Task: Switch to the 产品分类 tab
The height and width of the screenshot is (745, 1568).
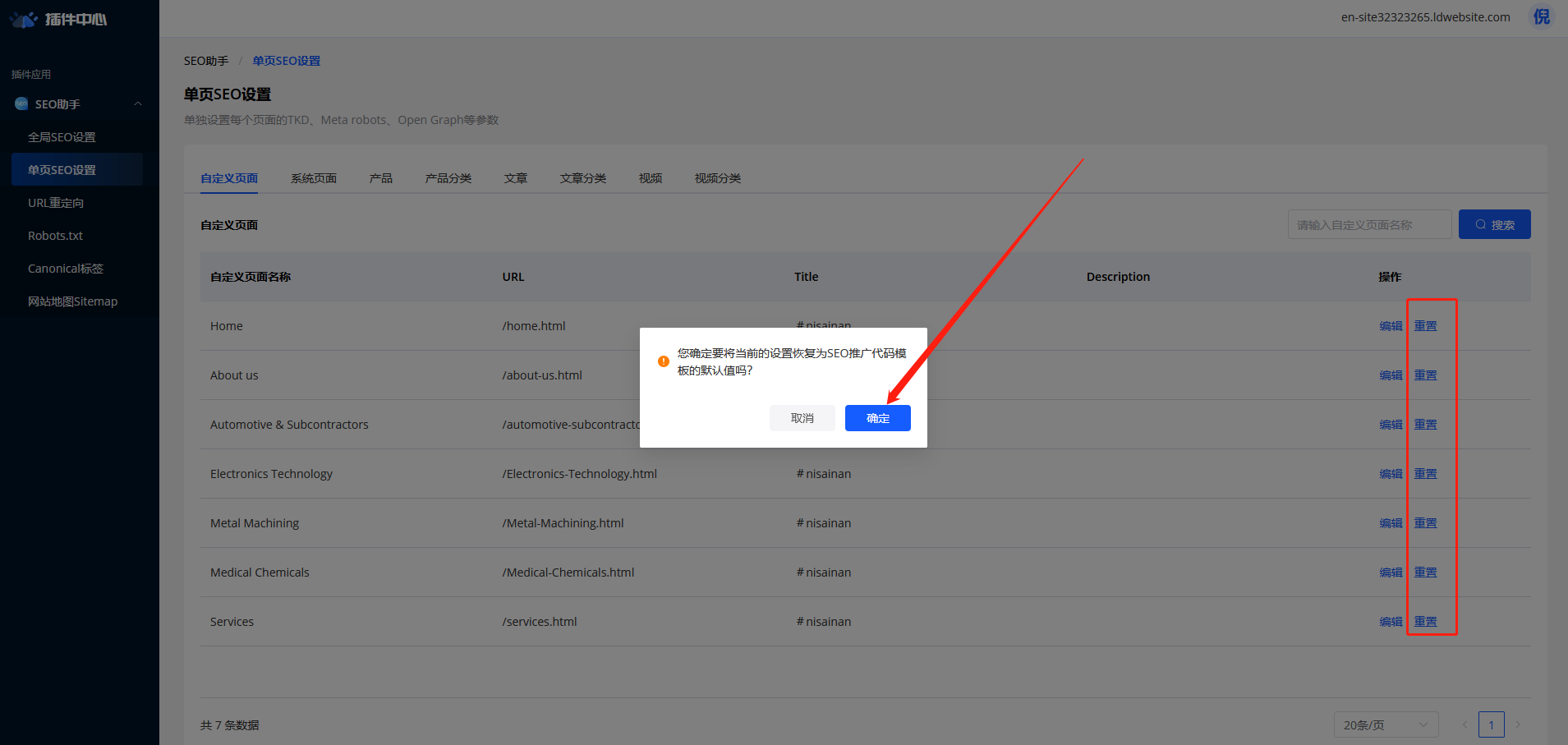Action: [x=448, y=178]
